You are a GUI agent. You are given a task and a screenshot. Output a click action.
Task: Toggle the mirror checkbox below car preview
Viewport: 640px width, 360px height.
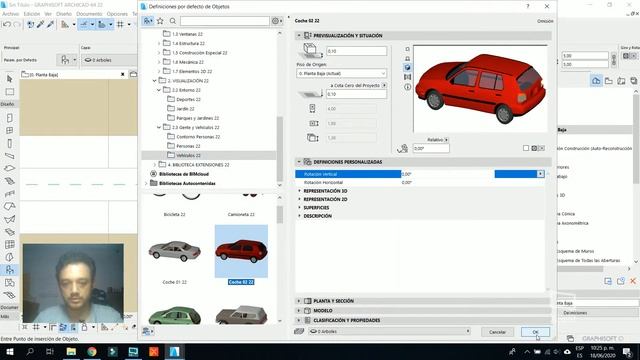[x=526, y=148]
